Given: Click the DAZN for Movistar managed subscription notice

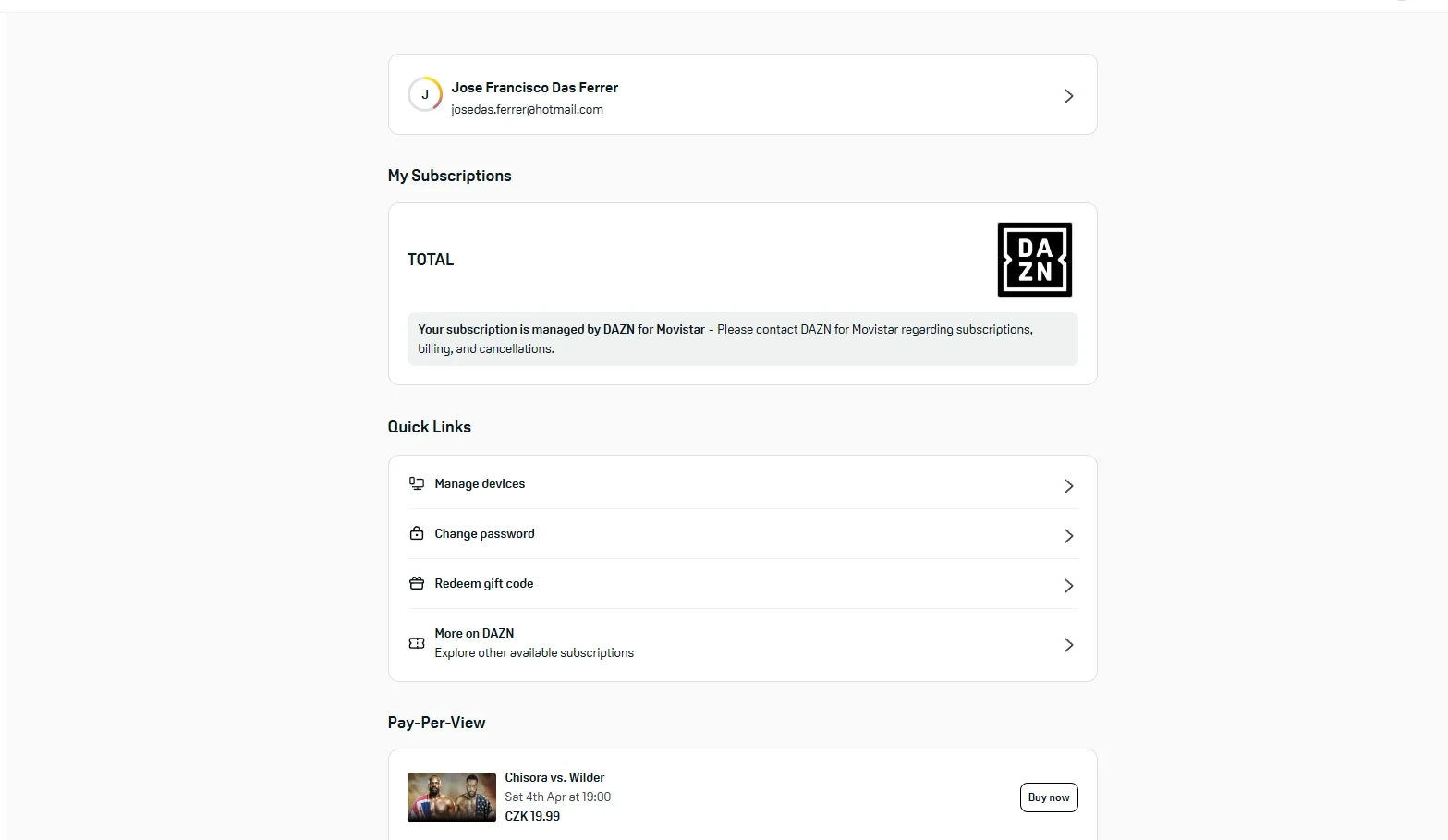Looking at the screenshot, I should coord(743,339).
